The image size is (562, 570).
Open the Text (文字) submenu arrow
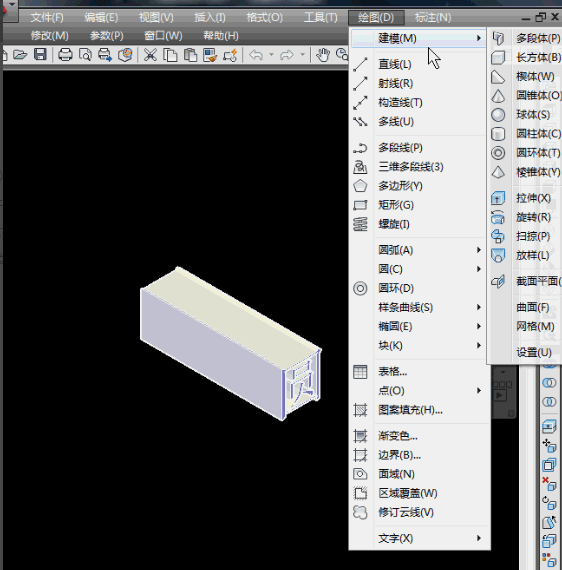click(479, 538)
